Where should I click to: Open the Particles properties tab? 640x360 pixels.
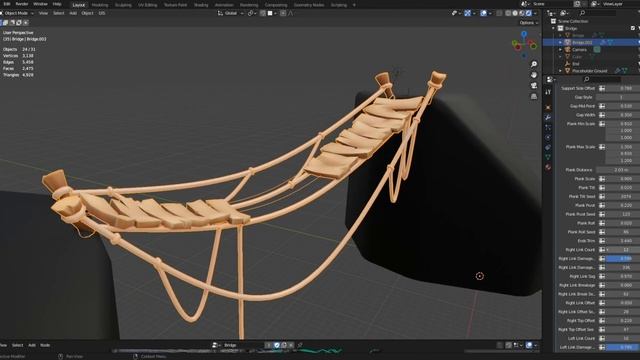(548, 127)
